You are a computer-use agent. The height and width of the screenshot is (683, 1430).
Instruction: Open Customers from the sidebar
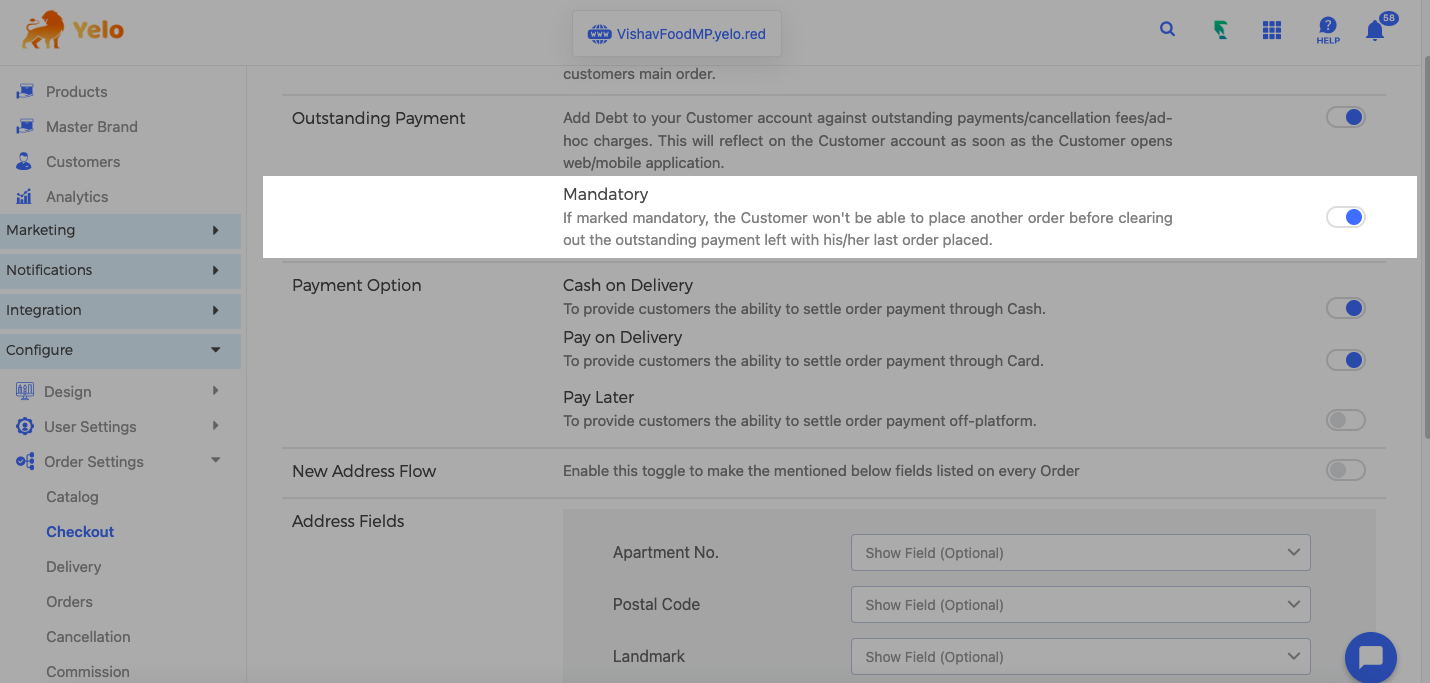pos(82,162)
